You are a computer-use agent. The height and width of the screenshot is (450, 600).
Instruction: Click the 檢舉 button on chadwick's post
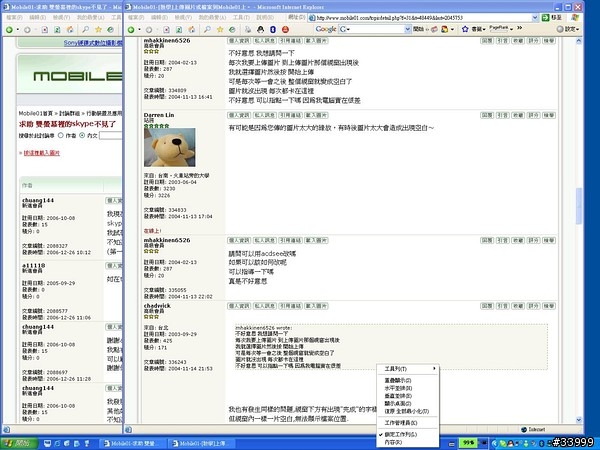pos(549,306)
